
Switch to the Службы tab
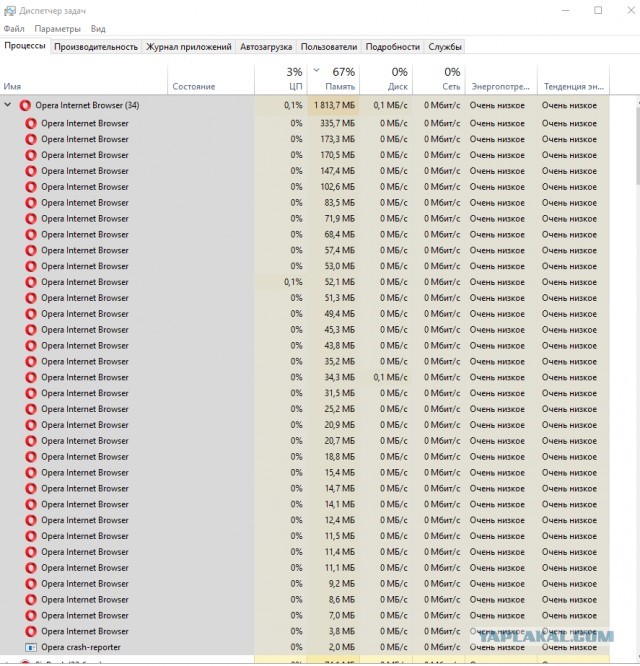point(445,47)
